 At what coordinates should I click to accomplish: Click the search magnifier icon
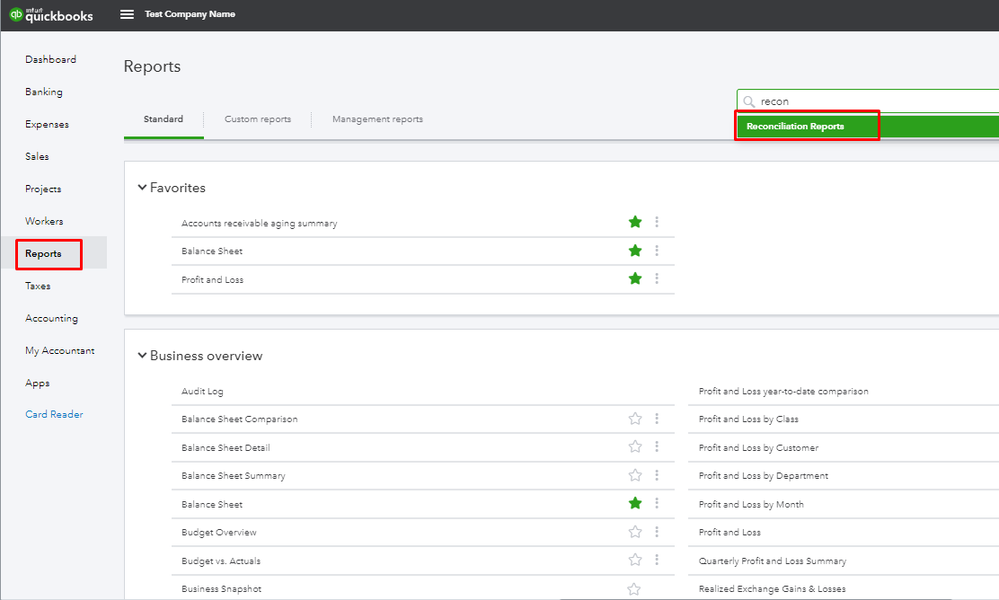point(749,102)
